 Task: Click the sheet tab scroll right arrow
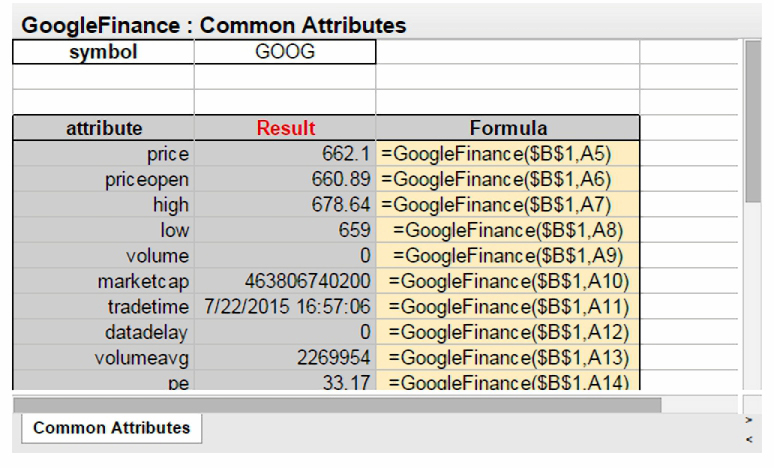749,420
